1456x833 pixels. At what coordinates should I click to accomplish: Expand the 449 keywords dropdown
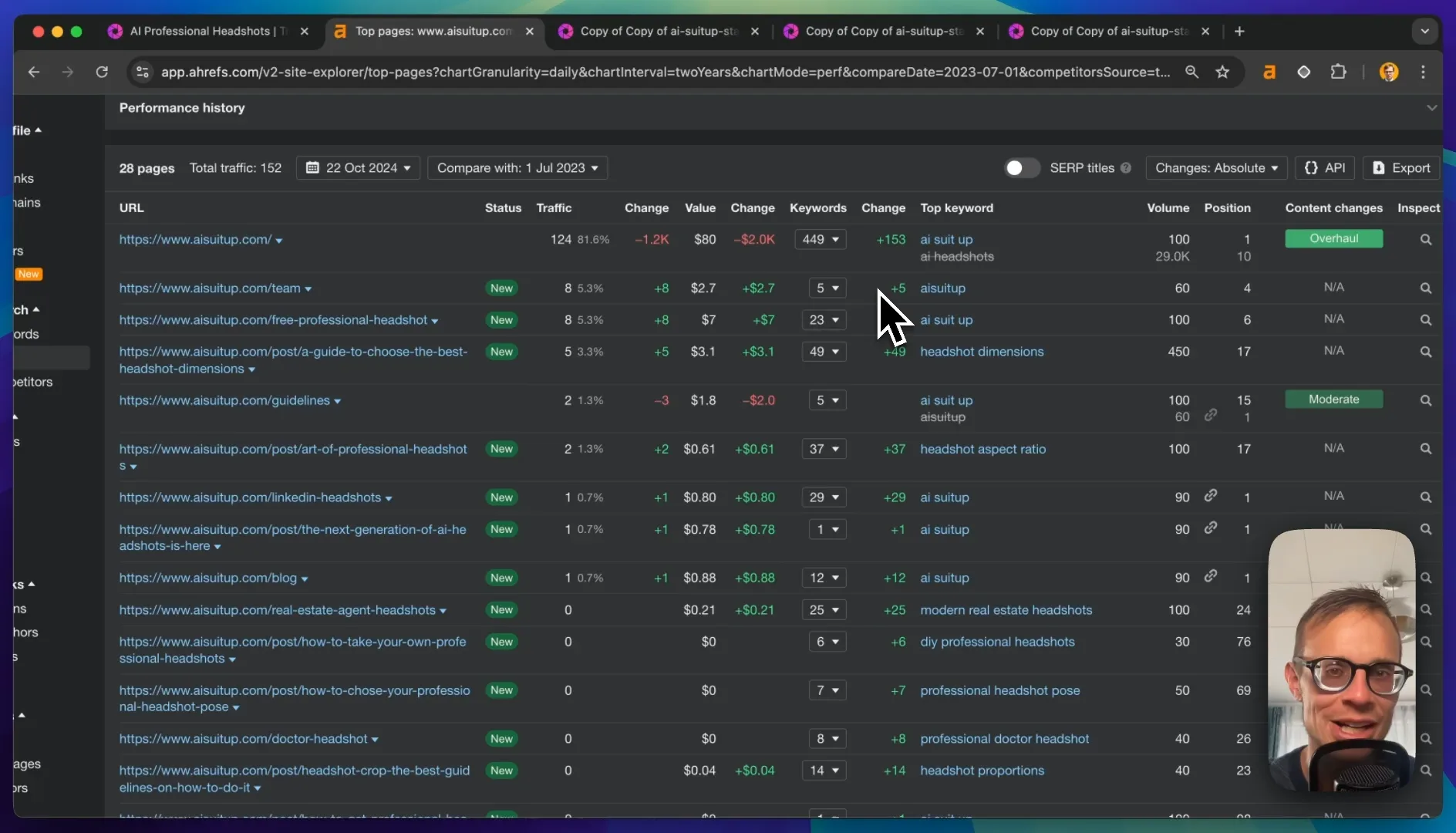coord(821,240)
